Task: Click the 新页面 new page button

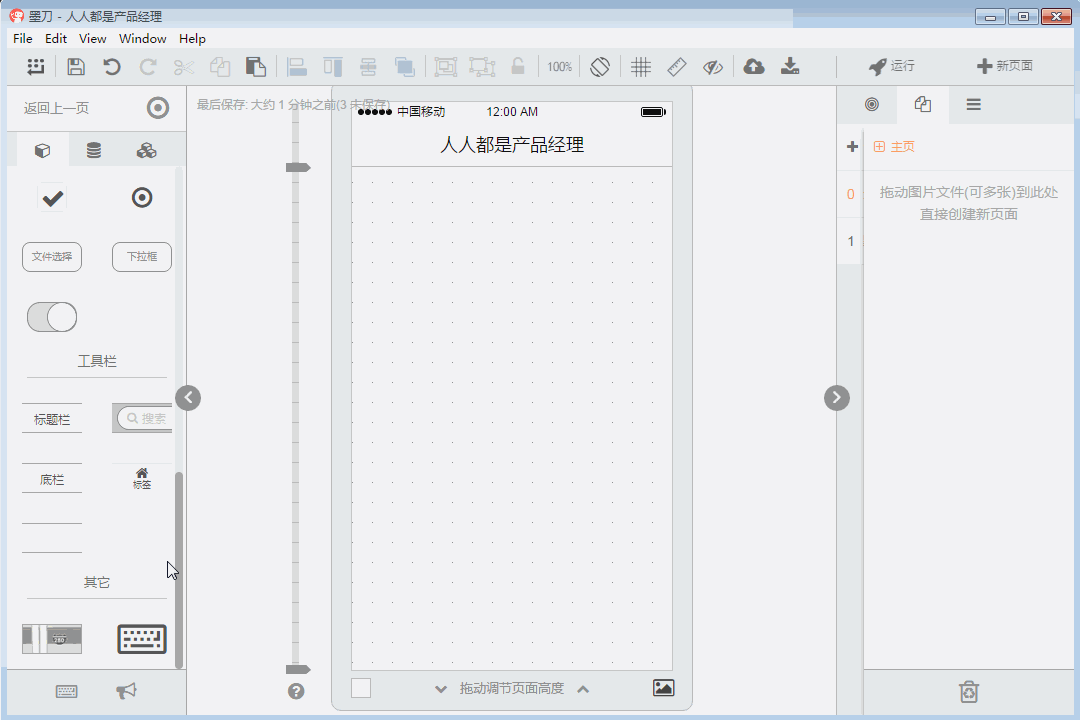Action: [1005, 66]
